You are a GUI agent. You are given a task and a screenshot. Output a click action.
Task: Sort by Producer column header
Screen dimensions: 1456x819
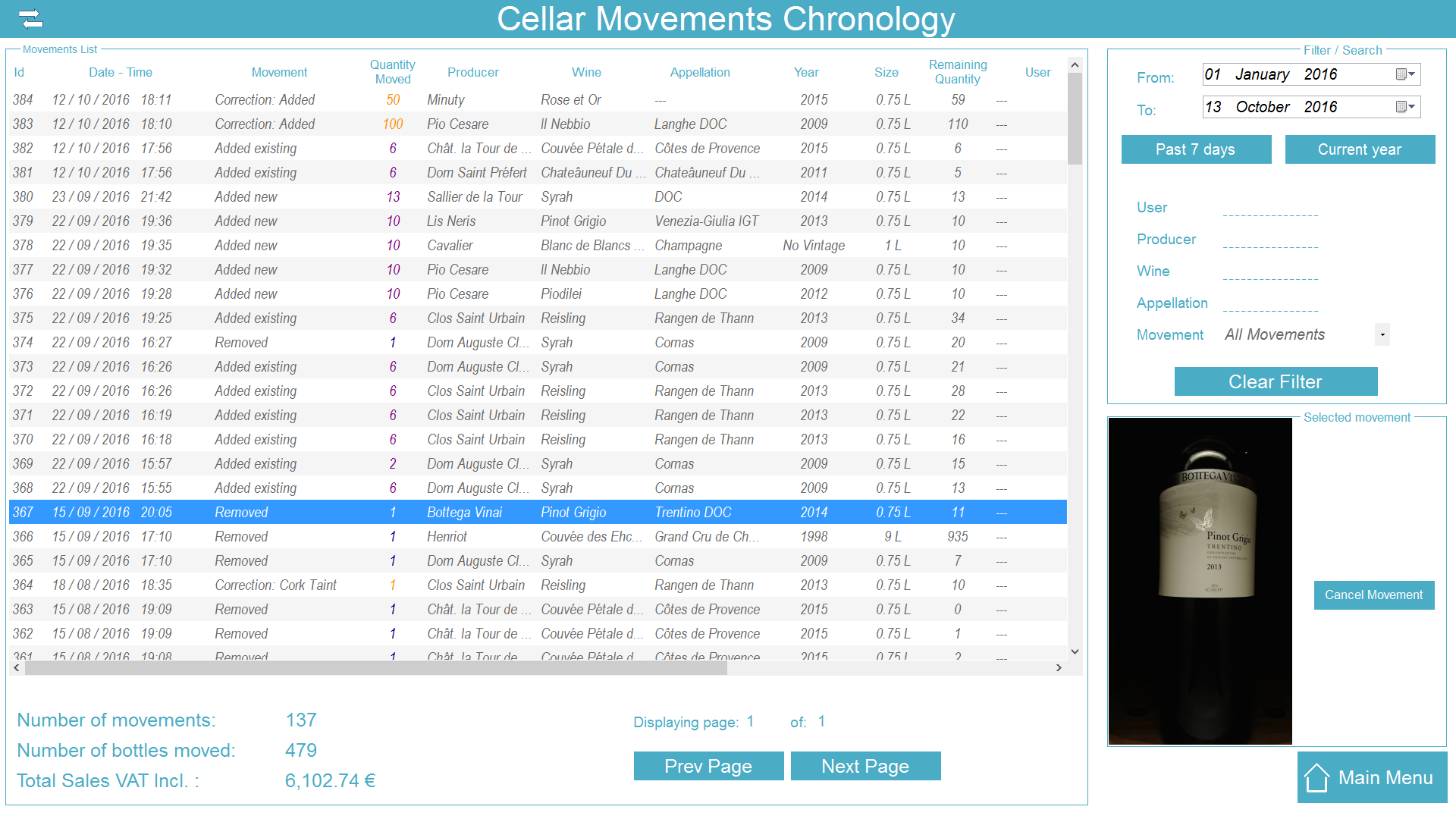coord(472,72)
